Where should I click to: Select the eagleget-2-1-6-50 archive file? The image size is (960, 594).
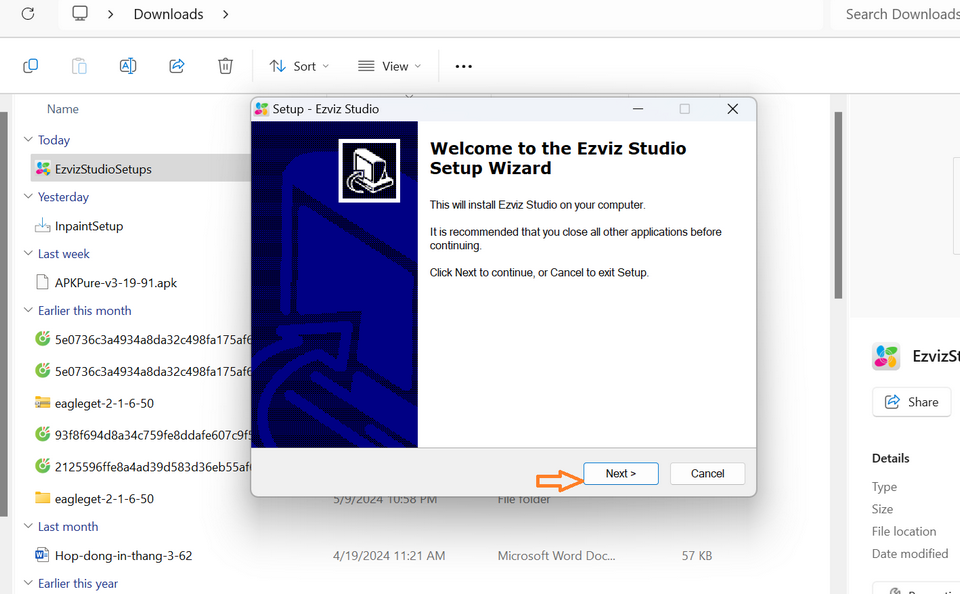pos(104,404)
